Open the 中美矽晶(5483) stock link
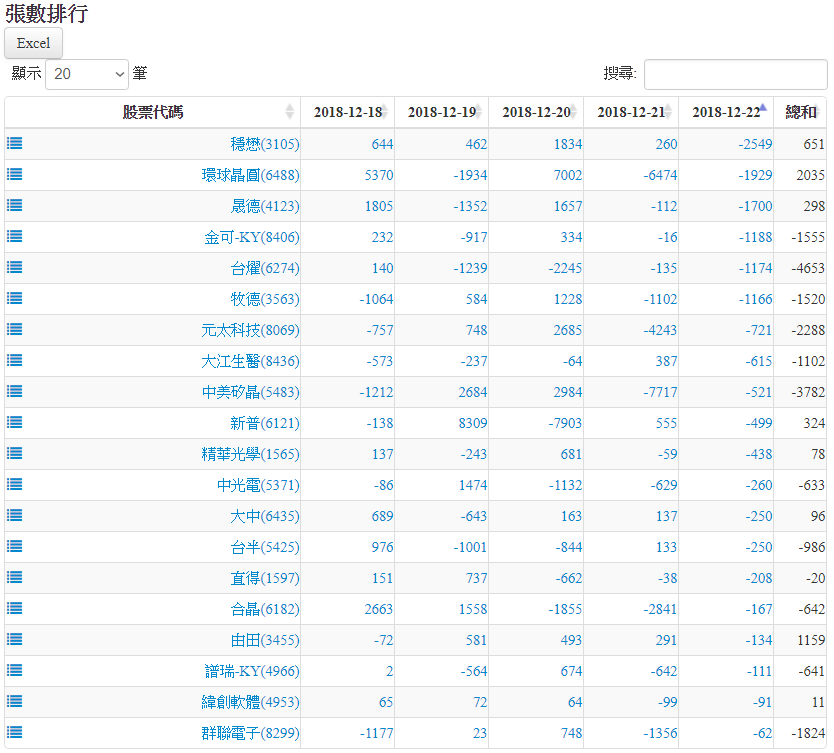Image resolution: width=834 pixels, height=753 pixels. click(x=250, y=392)
